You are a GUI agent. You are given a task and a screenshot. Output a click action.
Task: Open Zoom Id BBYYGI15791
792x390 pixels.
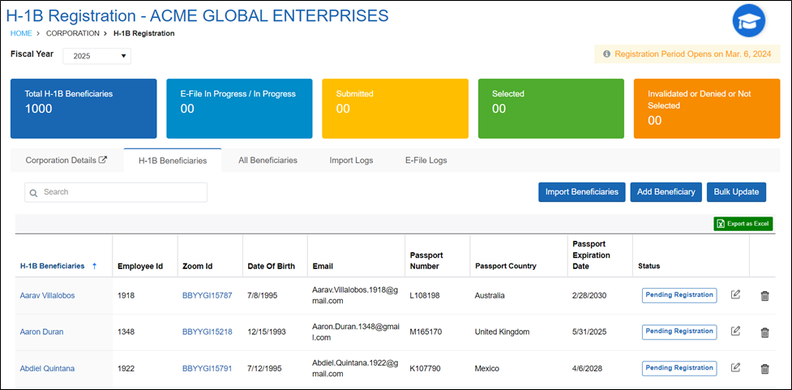(207, 368)
